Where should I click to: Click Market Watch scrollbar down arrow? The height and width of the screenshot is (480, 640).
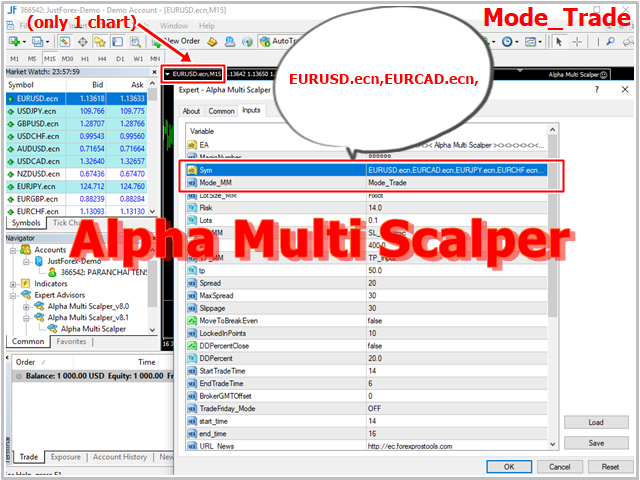pyautogui.click(x=153, y=211)
